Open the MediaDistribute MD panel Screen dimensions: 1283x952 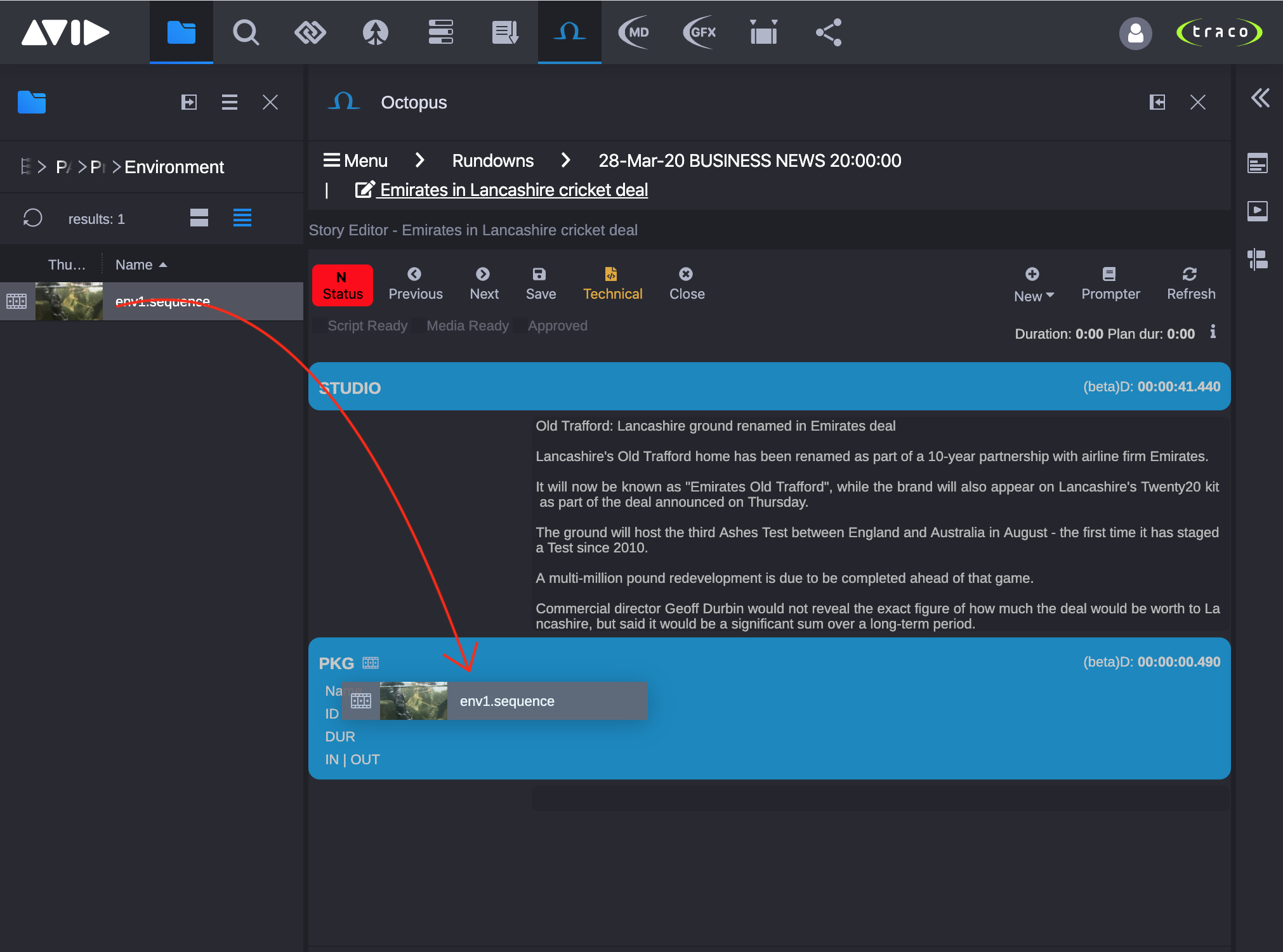(634, 32)
